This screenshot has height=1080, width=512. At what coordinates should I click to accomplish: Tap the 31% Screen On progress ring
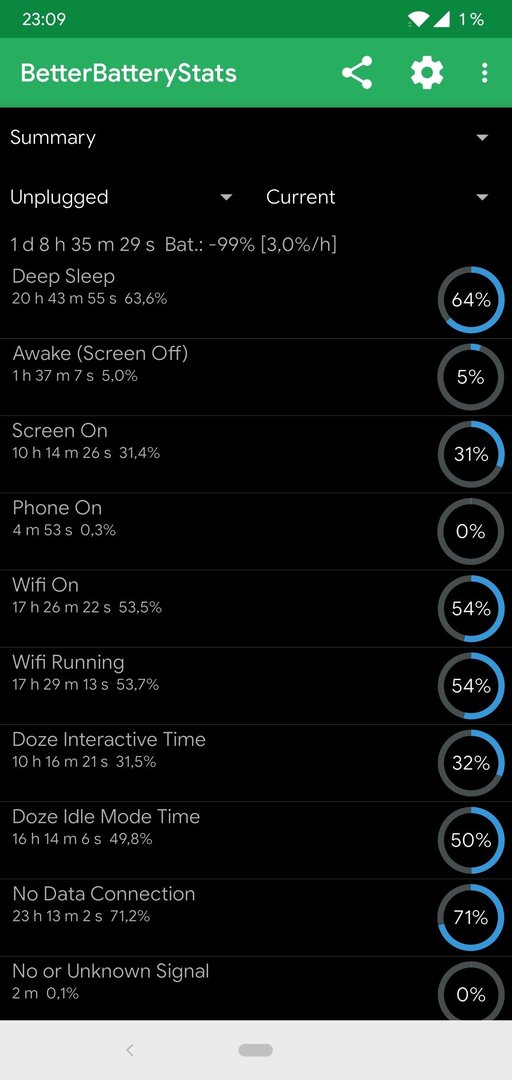[471, 454]
